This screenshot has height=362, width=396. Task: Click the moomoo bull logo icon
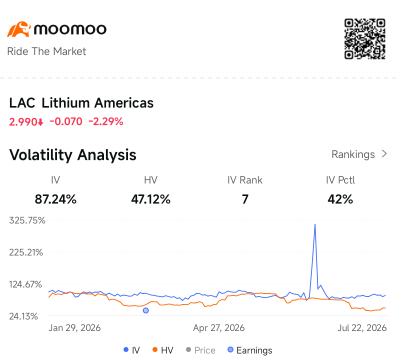click(x=19, y=29)
